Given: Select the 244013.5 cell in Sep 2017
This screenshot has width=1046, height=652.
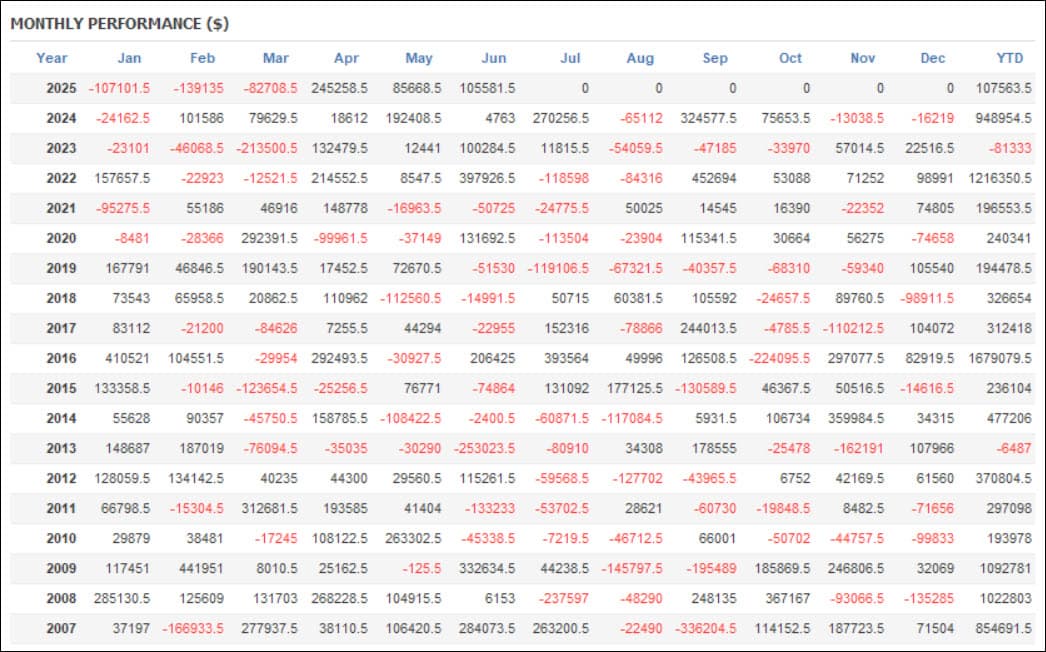Looking at the screenshot, I should (x=708, y=328).
